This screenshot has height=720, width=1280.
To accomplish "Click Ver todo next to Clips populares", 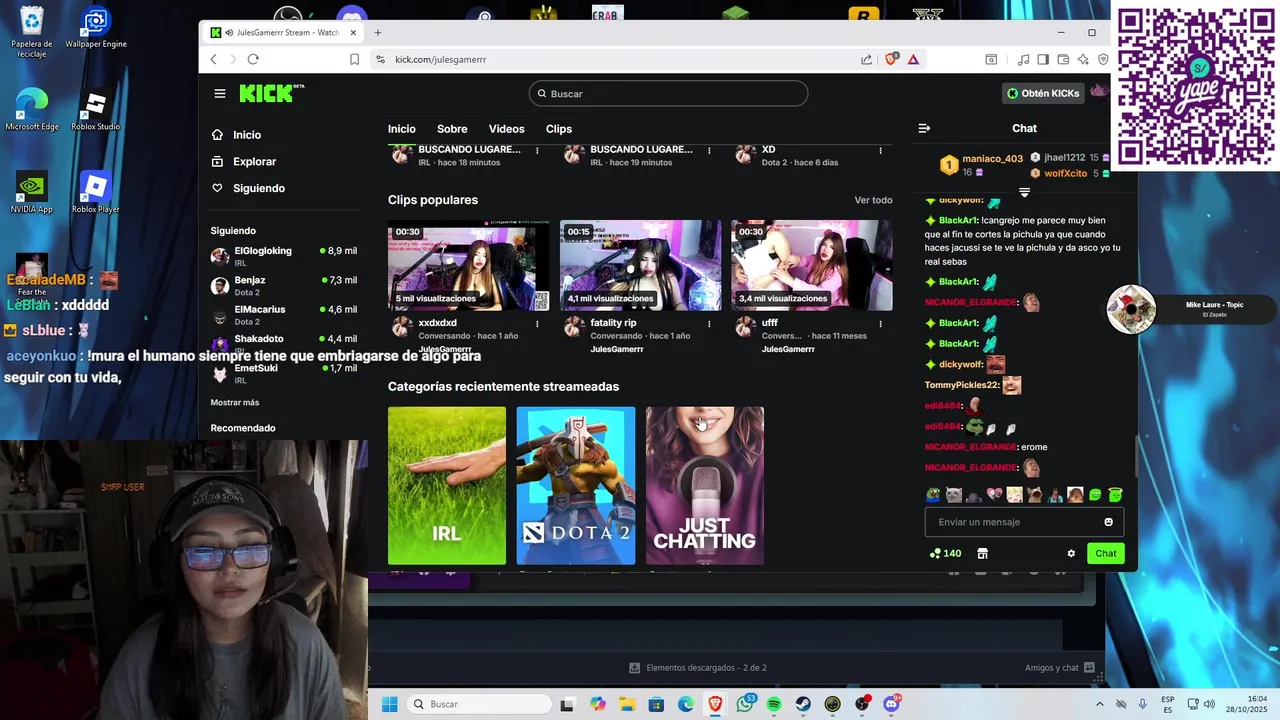I will [x=873, y=200].
